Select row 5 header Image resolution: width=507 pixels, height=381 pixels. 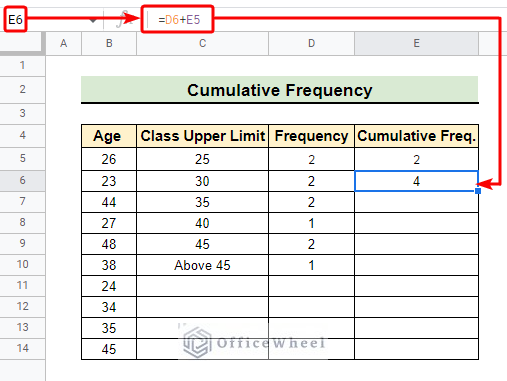point(22,158)
